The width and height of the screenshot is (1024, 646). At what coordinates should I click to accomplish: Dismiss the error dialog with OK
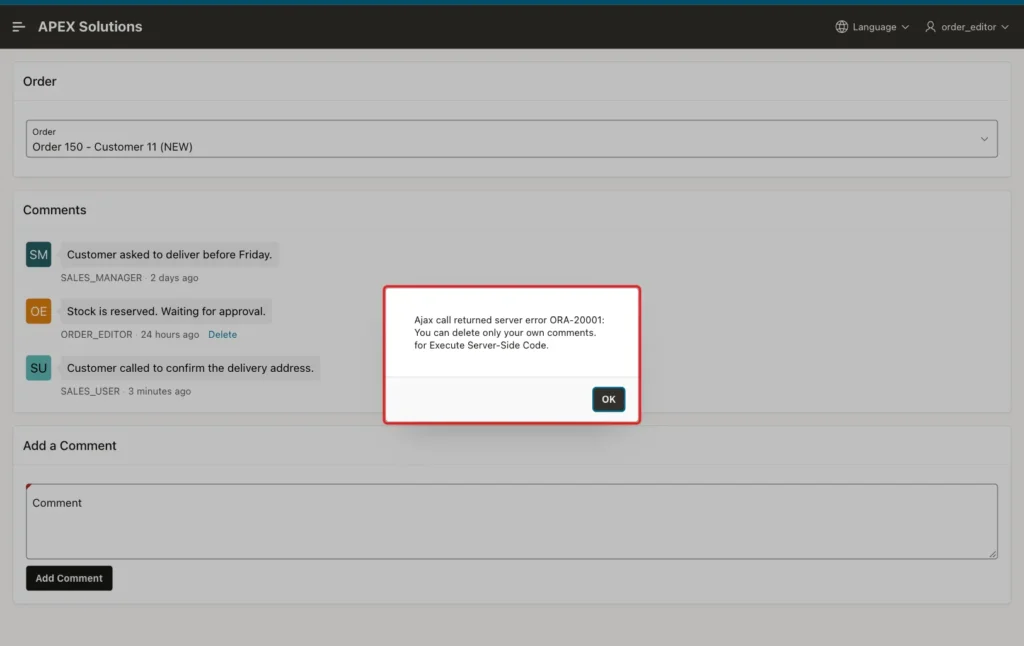[608, 399]
